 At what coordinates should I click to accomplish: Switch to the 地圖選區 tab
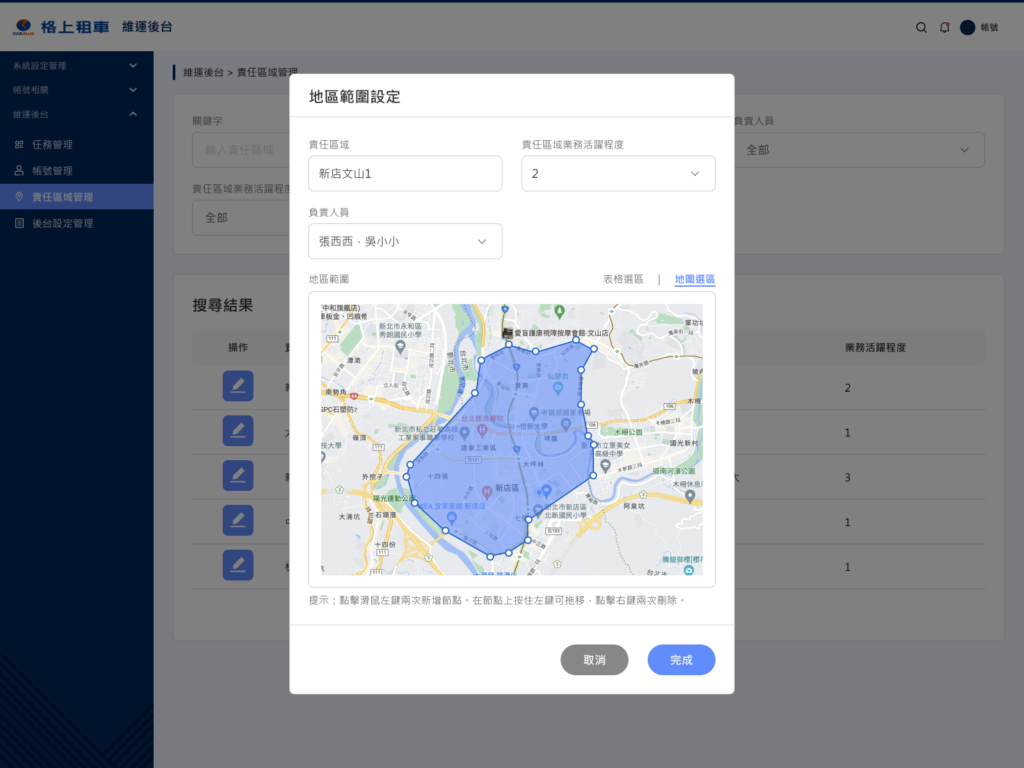point(695,279)
